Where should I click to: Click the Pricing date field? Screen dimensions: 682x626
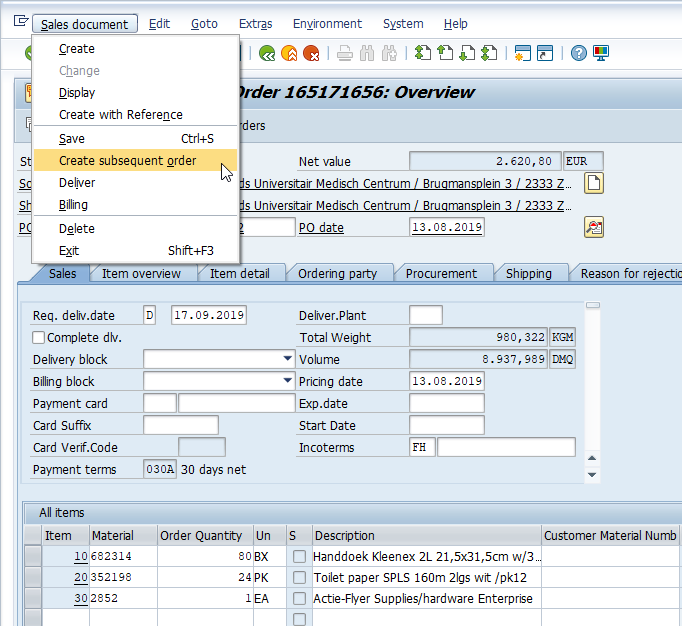coord(447,382)
